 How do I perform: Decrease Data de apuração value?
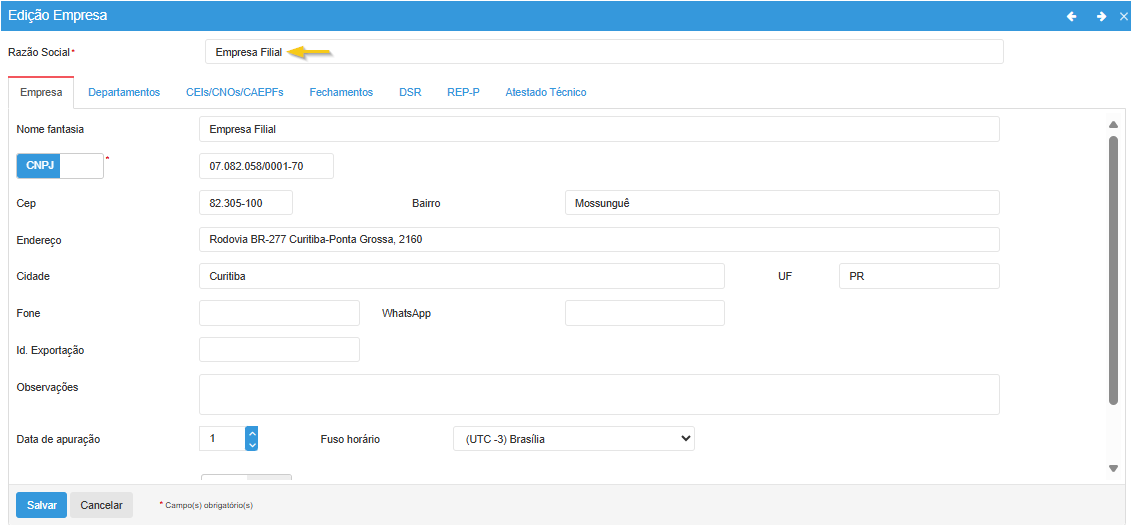pyautogui.click(x=252, y=444)
